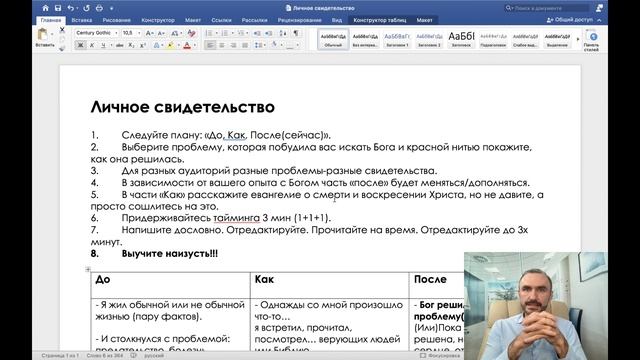Align text left
Image resolution: width=640 pixels, height=360 pixels.
click(x=210, y=45)
